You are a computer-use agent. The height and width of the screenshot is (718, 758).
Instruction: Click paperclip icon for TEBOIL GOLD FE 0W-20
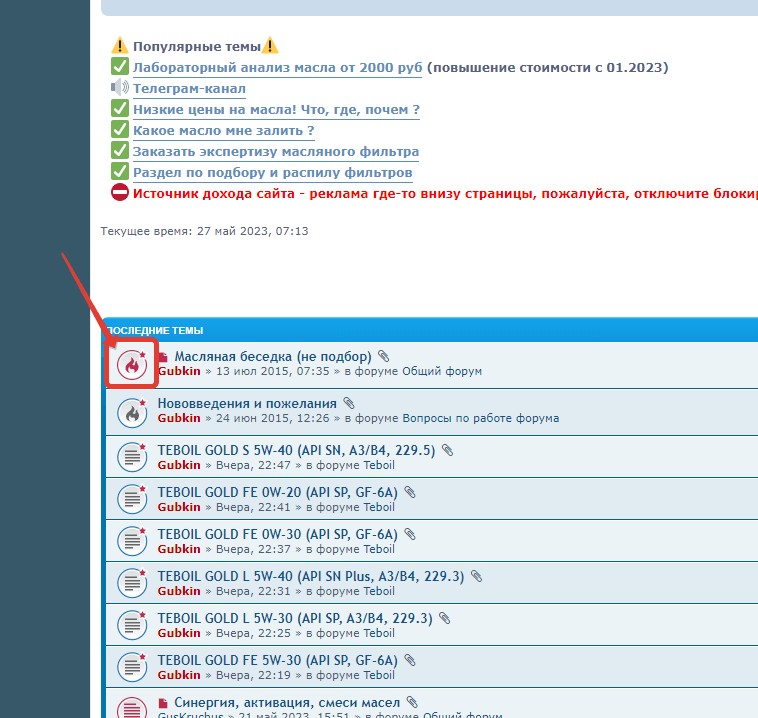click(410, 492)
